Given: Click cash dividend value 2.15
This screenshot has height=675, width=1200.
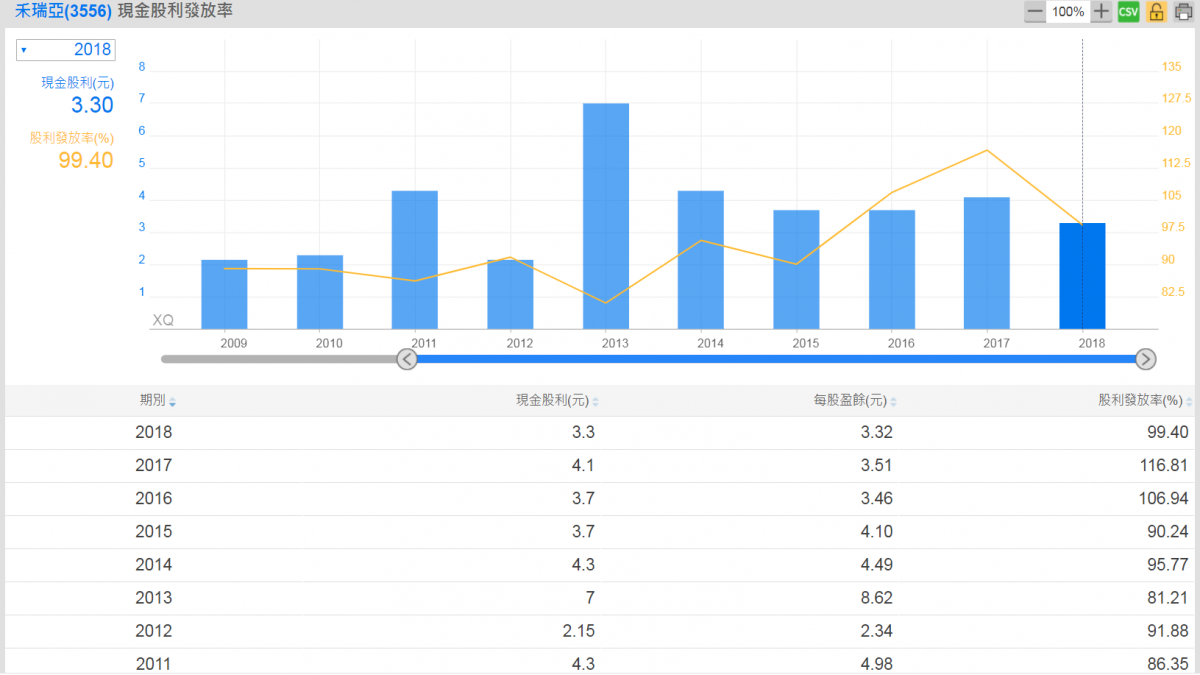Looking at the screenshot, I should tap(579, 630).
